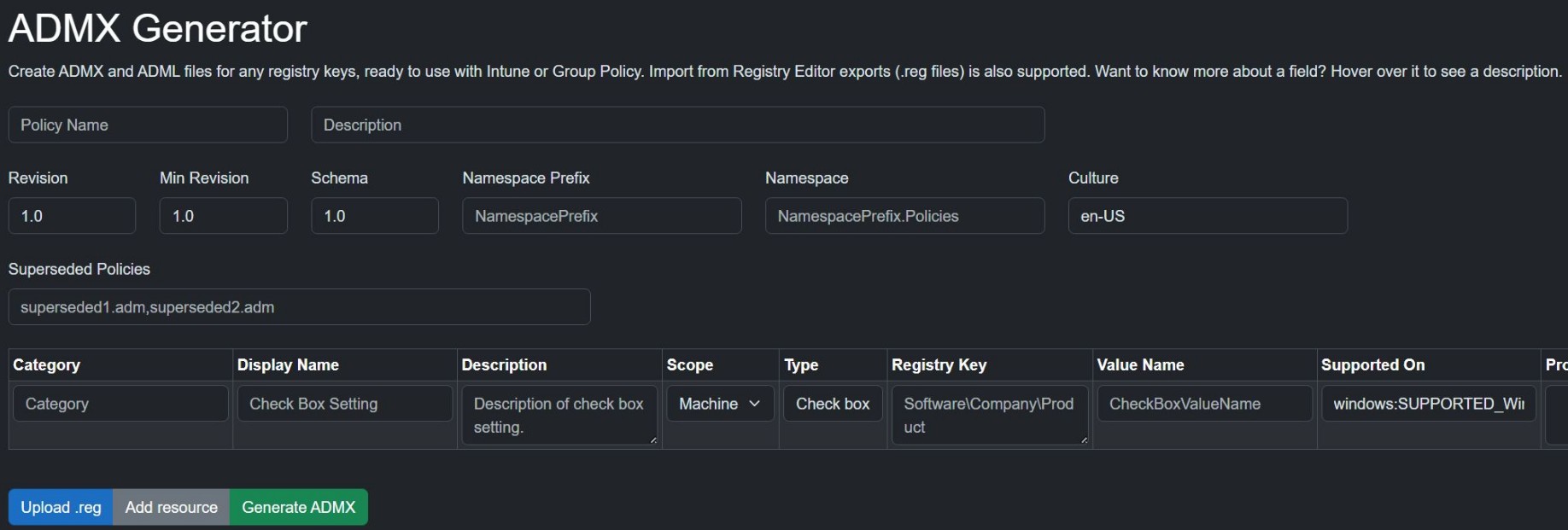Open the Scope dropdown showing Machine

719,404
